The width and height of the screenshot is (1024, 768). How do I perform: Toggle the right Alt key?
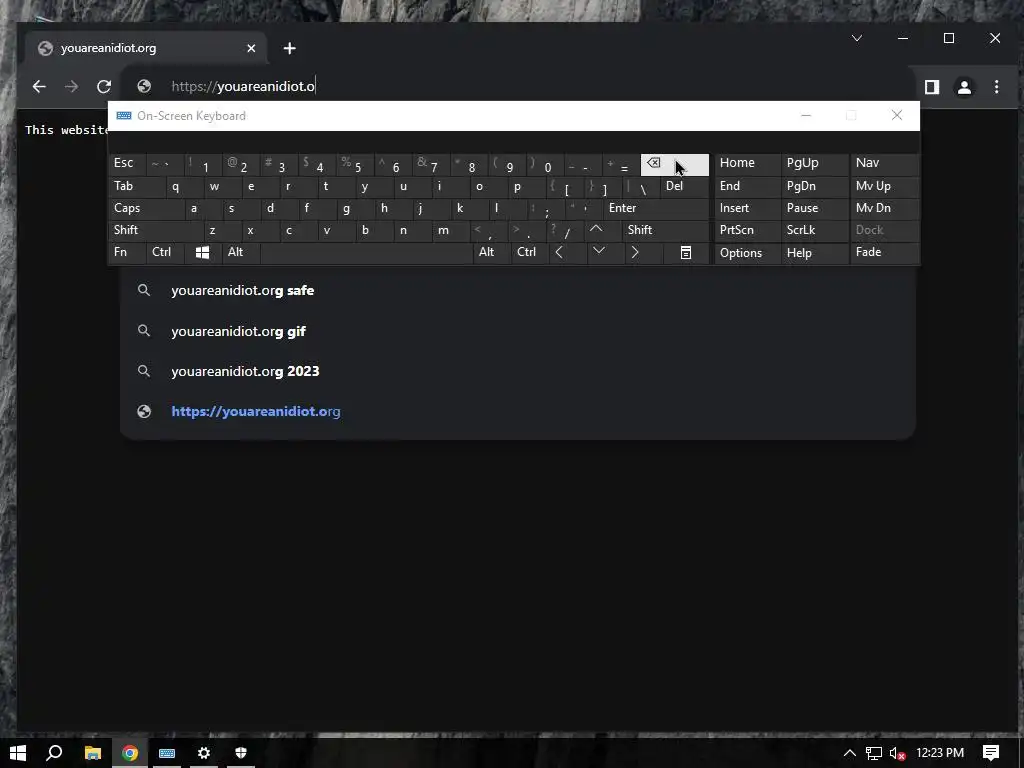pyautogui.click(x=491, y=253)
